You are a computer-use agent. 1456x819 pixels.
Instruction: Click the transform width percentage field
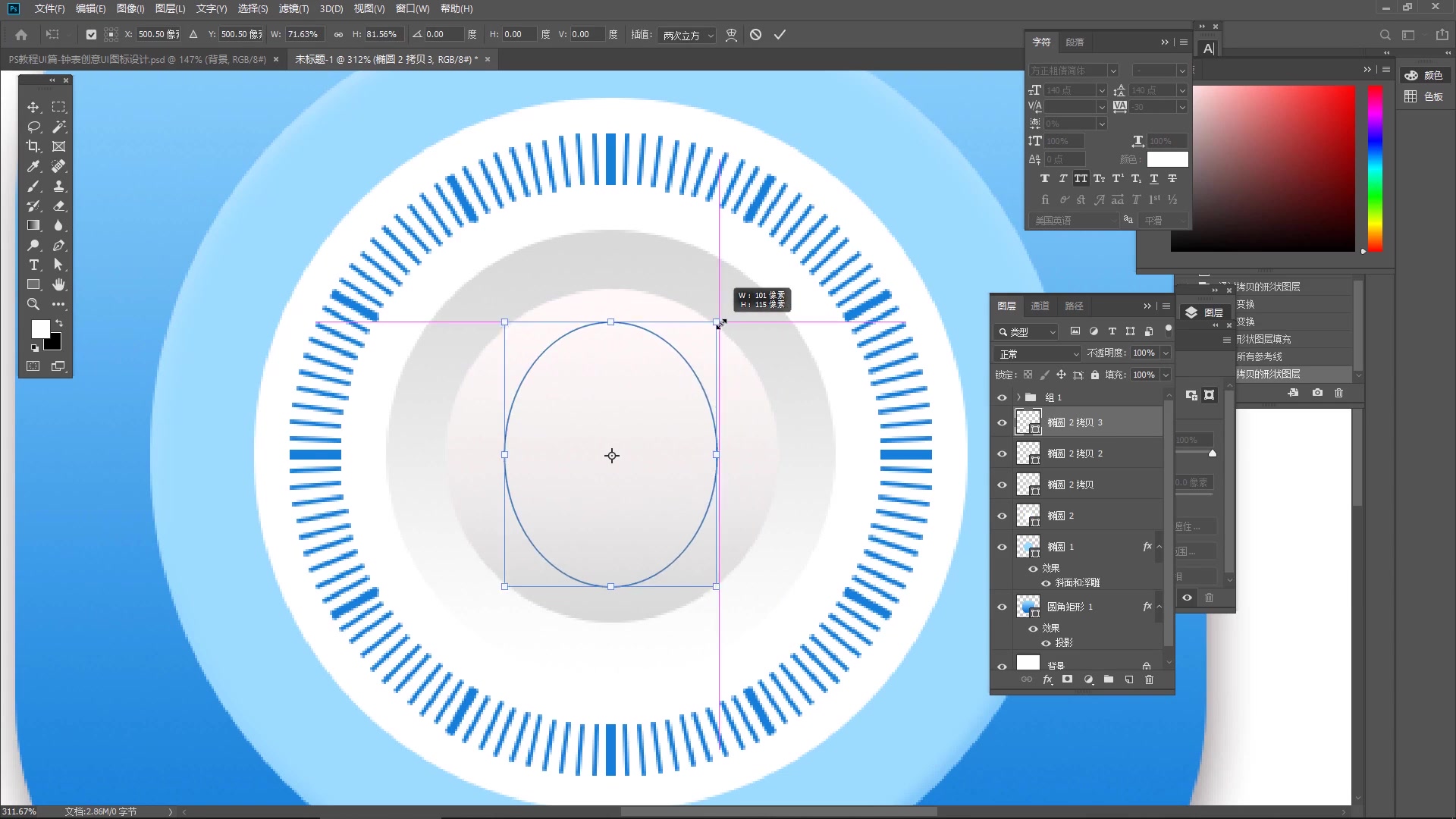pos(303,35)
